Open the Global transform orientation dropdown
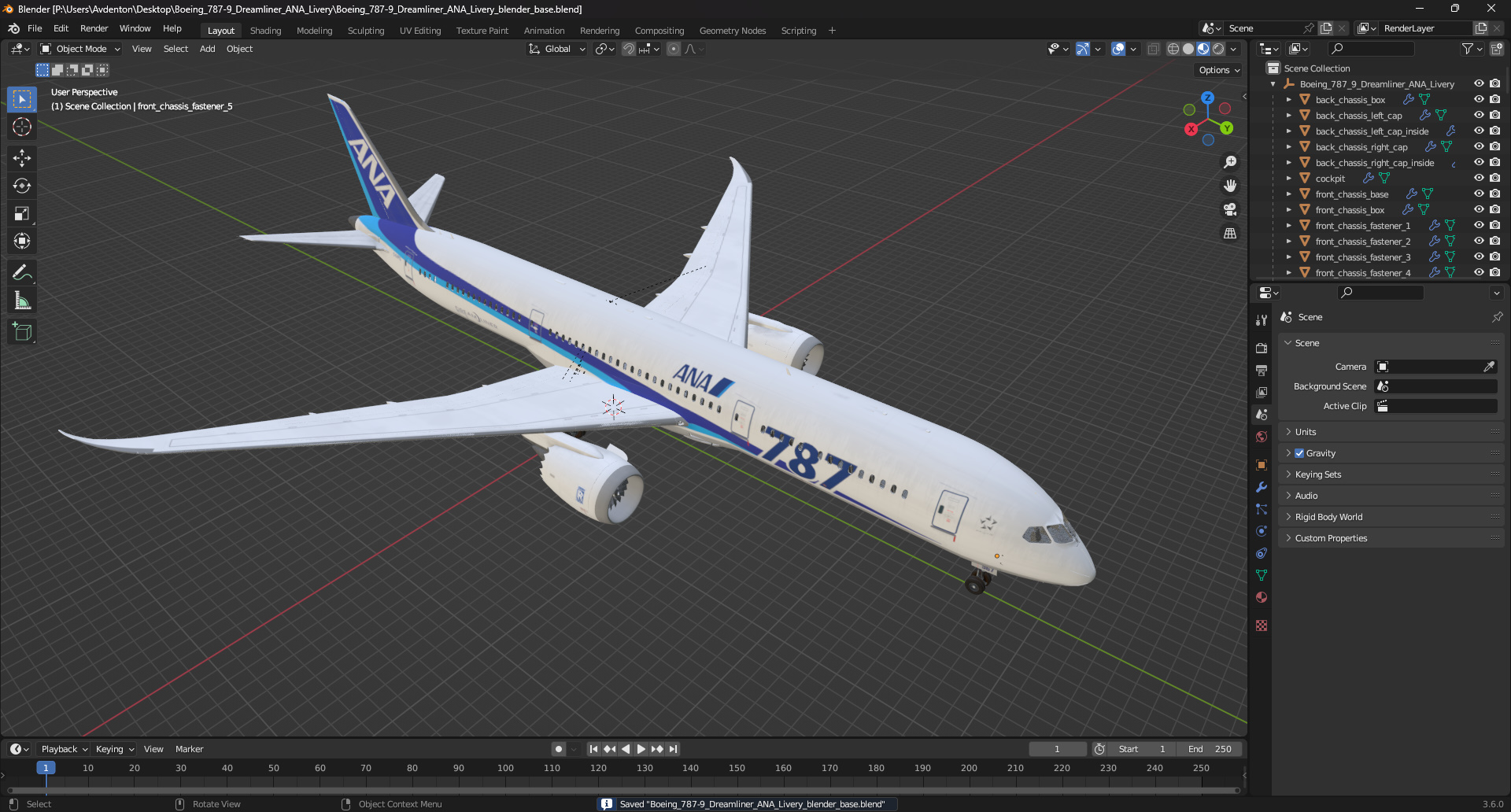Viewport: 1511px width, 812px height. (x=557, y=49)
